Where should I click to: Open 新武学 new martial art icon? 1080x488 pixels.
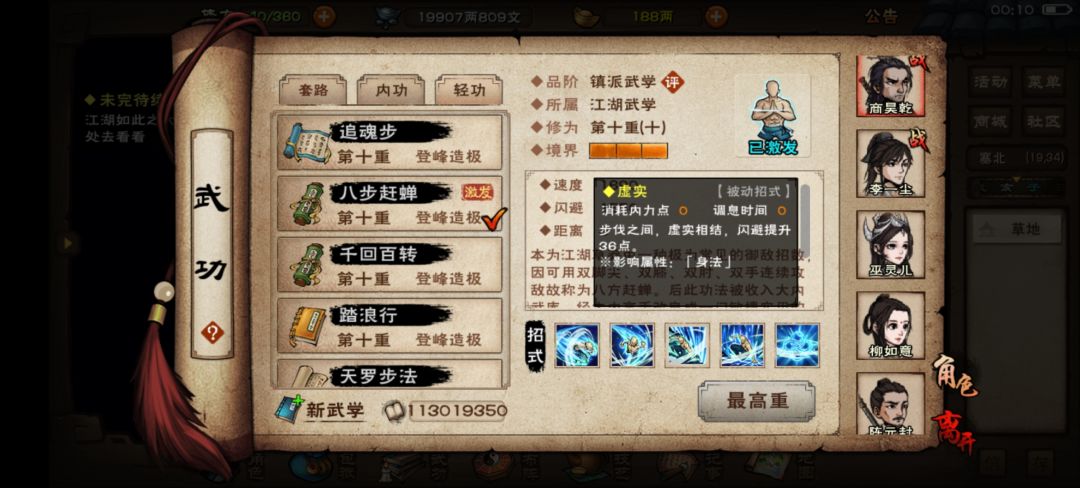(287, 410)
